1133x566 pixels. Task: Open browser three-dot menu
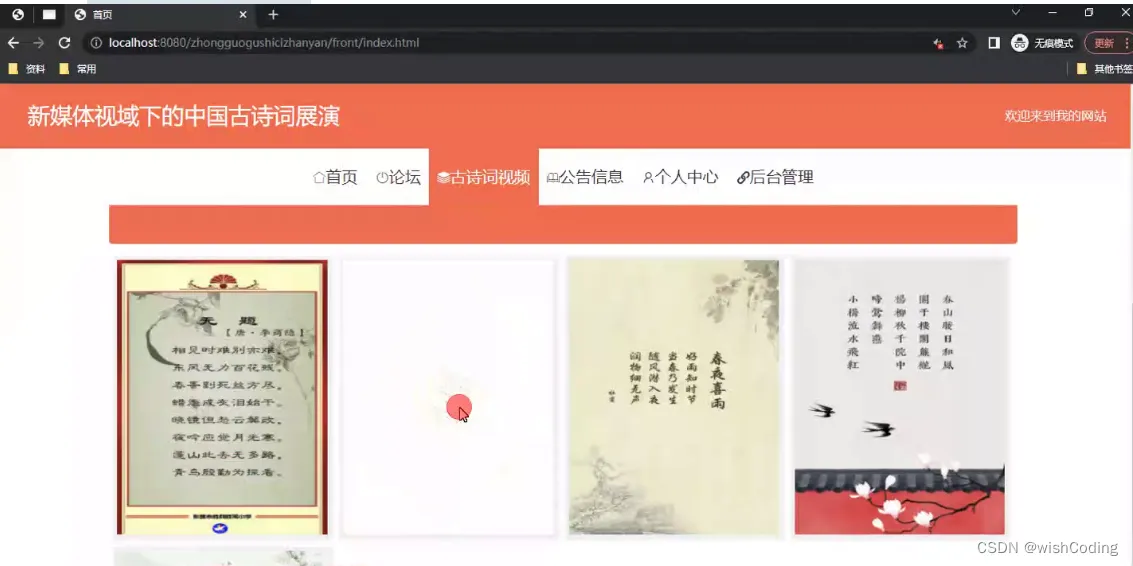point(1126,43)
